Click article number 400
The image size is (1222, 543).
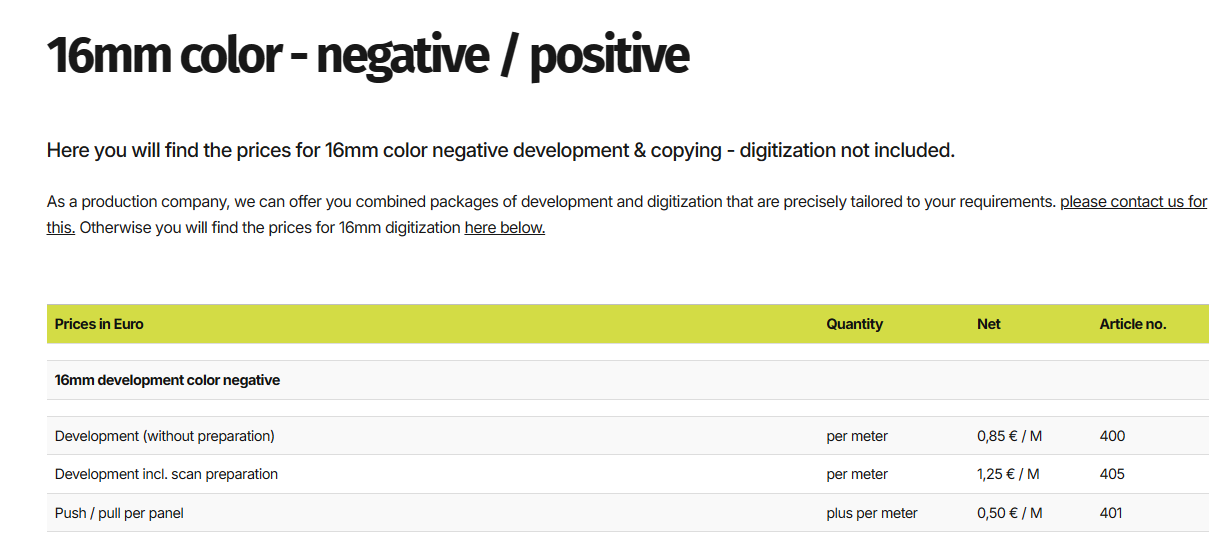pos(1111,436)
